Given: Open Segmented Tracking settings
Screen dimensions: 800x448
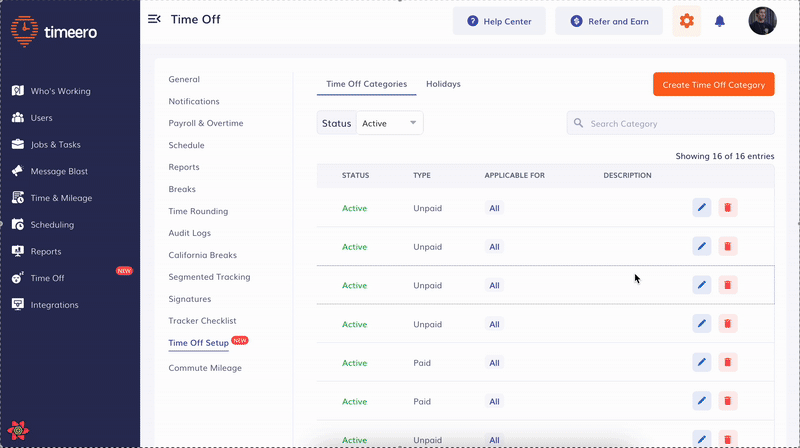Looking at the screenshot, I should (209, 277).
